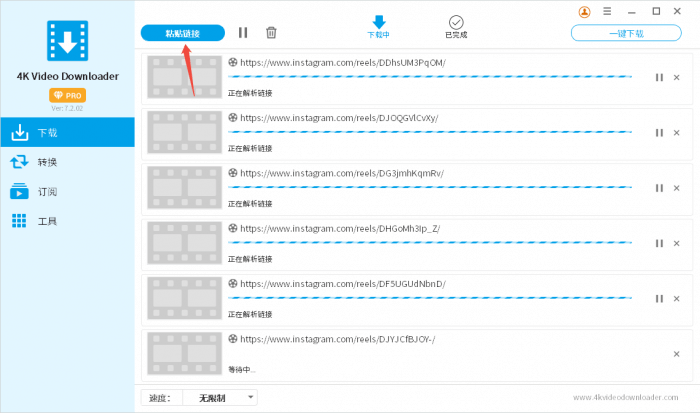Viewport: 700px width, 413px height.
Task: Click thumbnail of the DF5UGUdNbnD reel
Action: click(184, 298)
